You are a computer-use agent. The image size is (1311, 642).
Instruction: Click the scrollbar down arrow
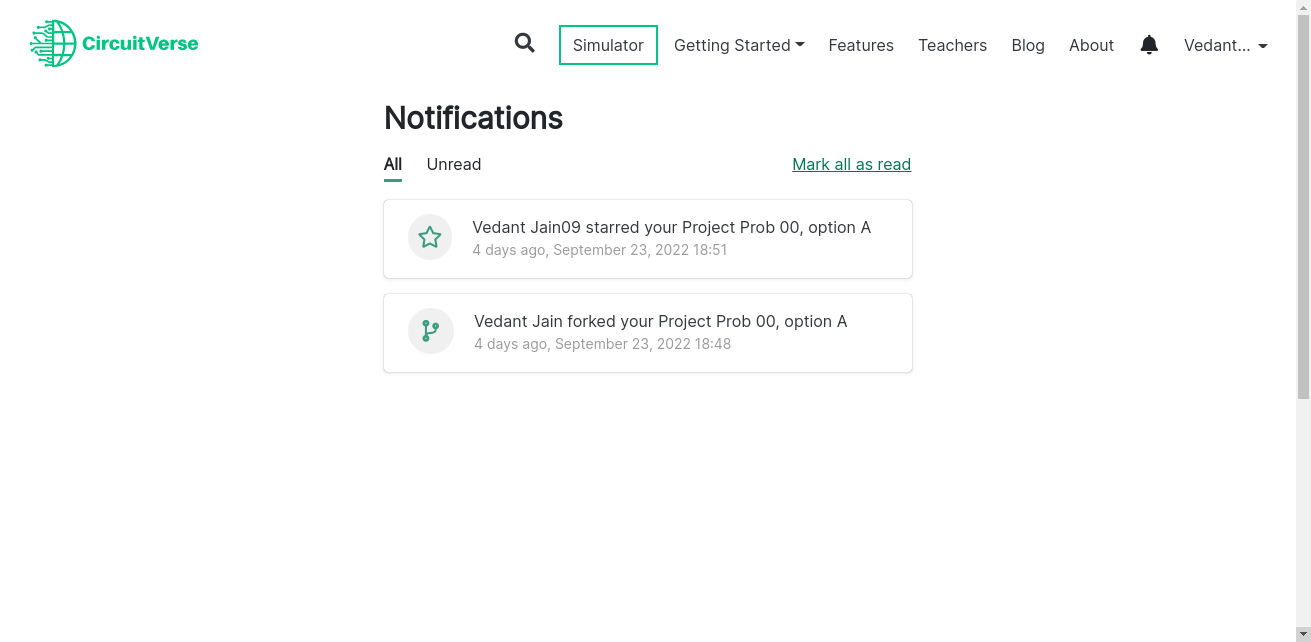(x=1303, y=633)
